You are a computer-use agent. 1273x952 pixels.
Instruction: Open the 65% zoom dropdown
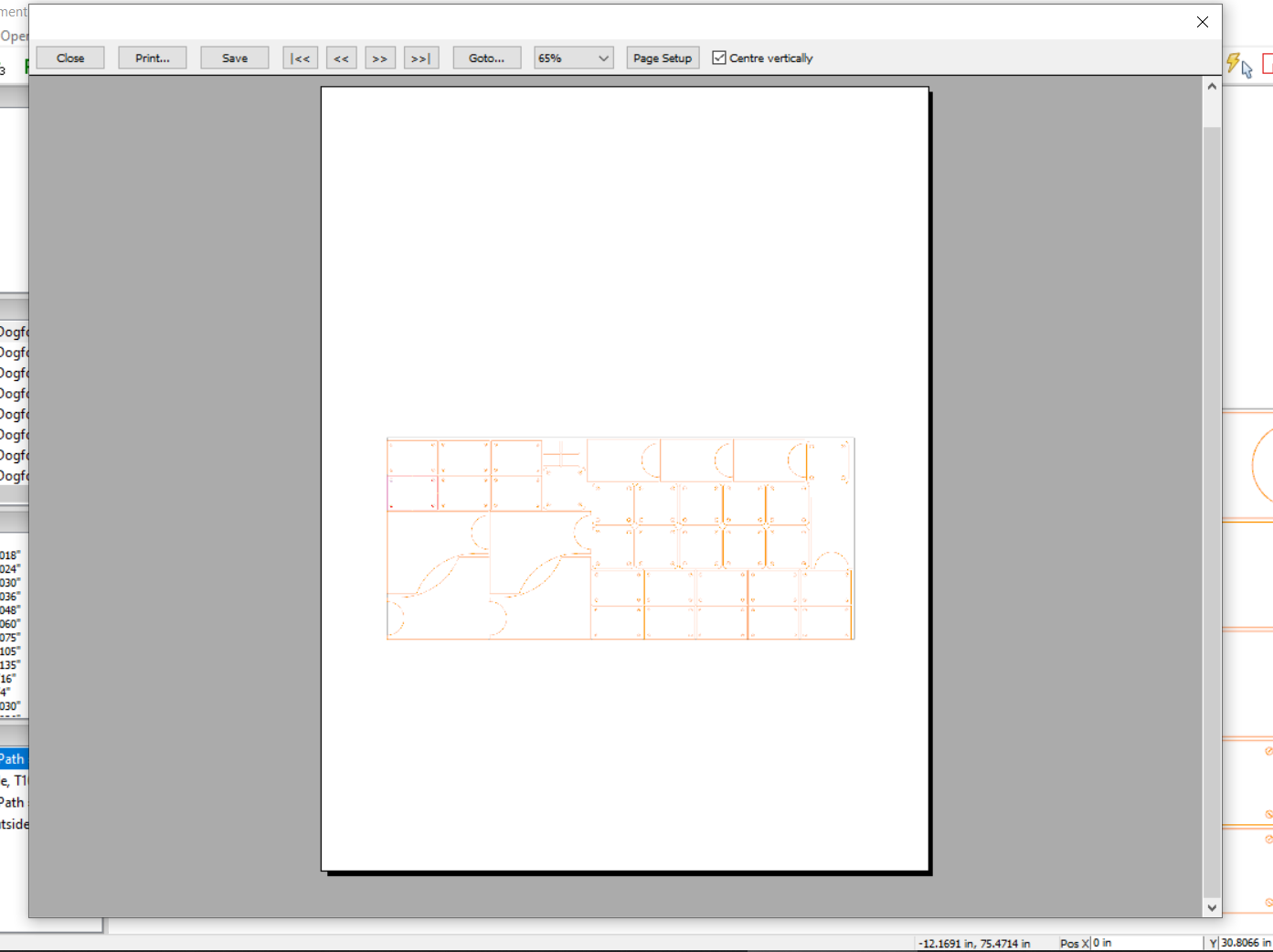point(574,58)
